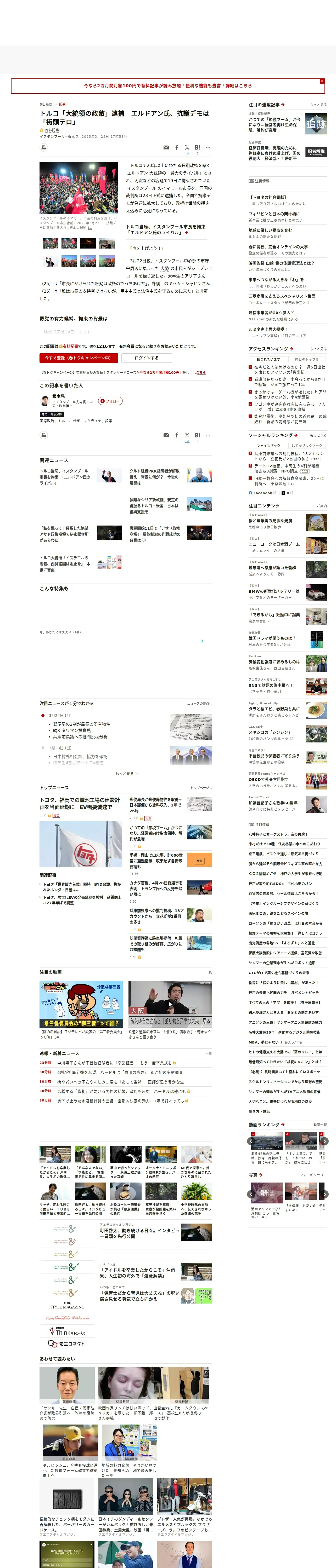This screenshot has width=336, height=1568.
Task: Open the more-options dots below headline
Action: pos(208,147)
